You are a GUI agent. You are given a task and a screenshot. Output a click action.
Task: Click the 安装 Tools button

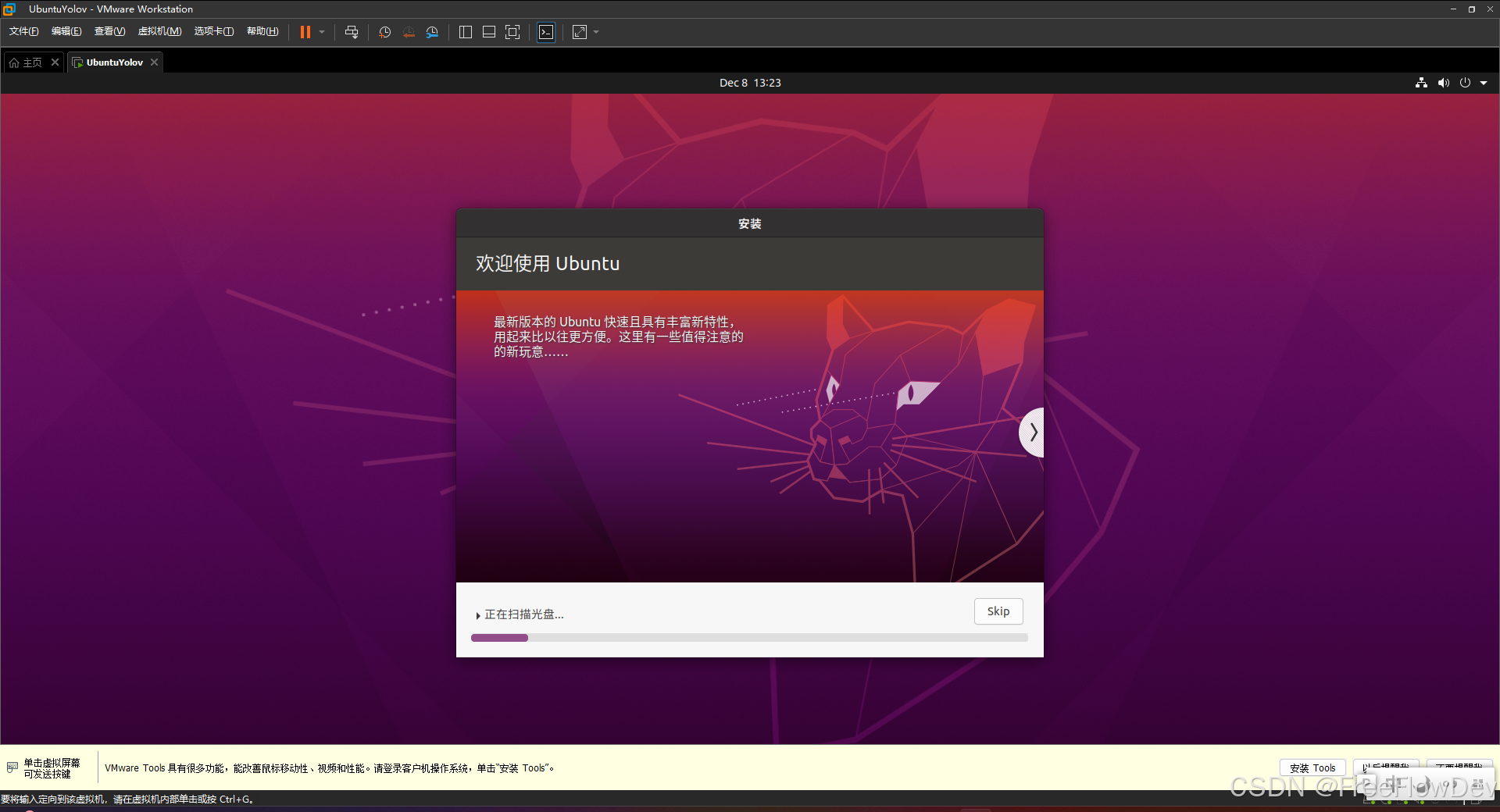coord(1312,767)
